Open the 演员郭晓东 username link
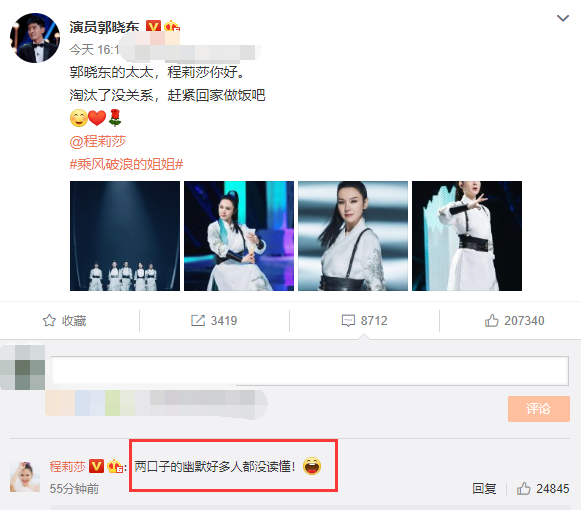 pyautogui.click(x=104, y=27)
